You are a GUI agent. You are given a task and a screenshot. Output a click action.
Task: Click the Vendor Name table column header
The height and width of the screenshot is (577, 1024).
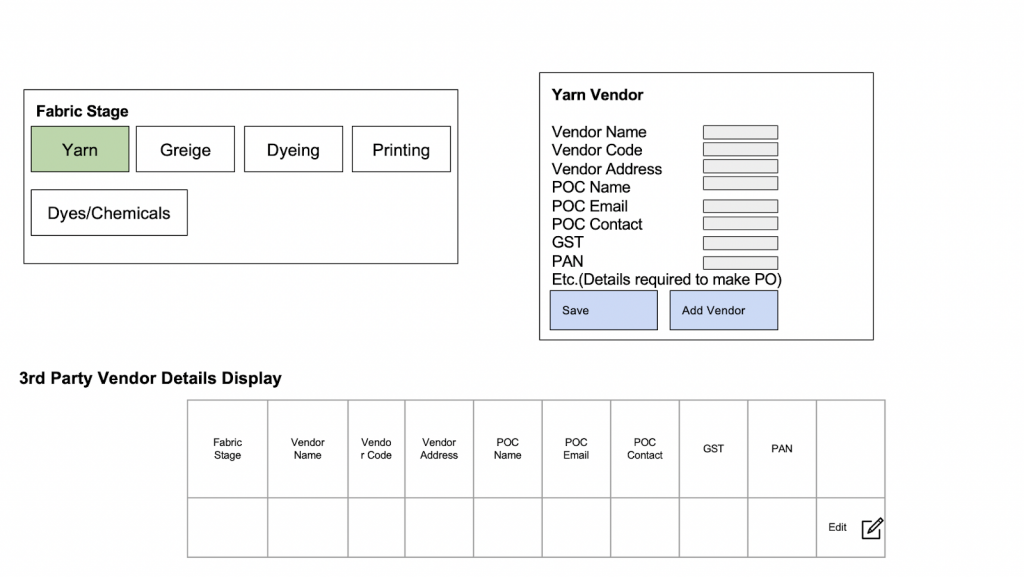(308, 449)
